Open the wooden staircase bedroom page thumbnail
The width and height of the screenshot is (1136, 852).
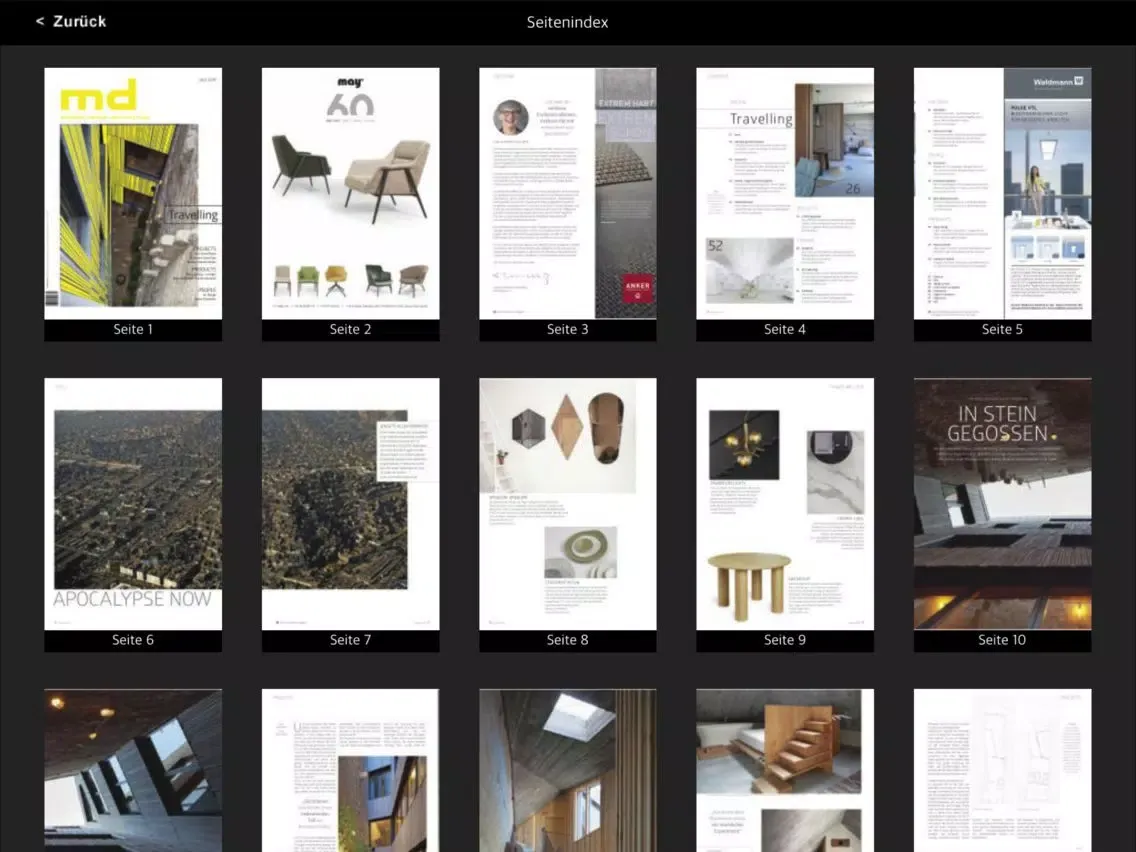click(785, 770)
